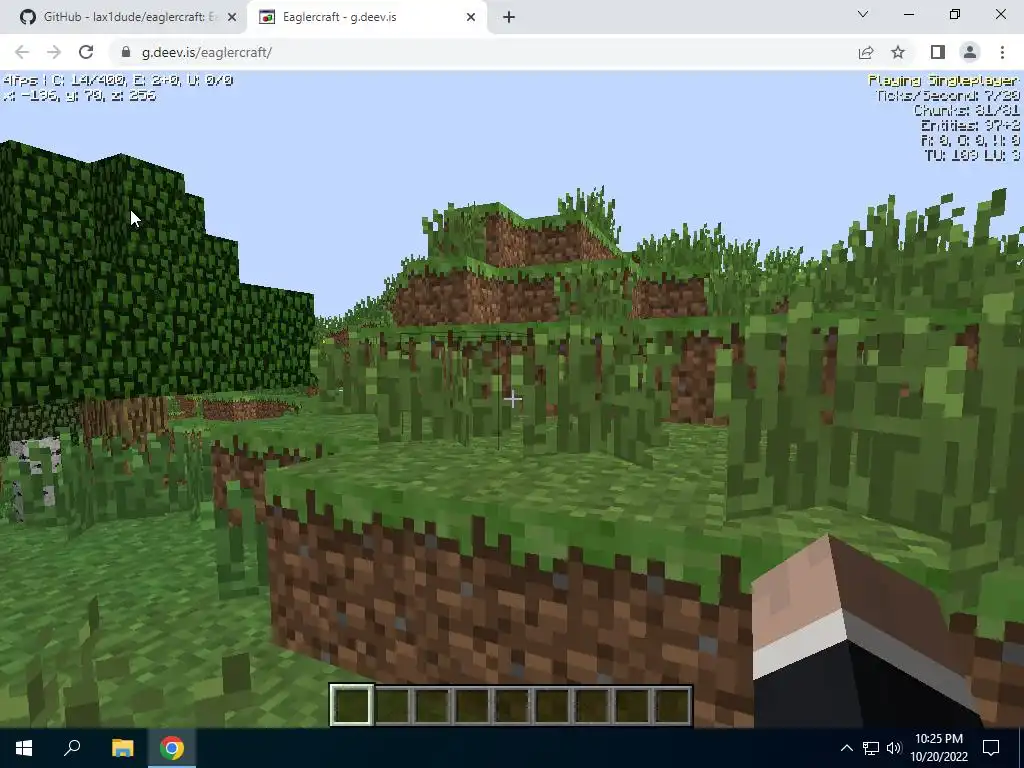
Task: Switch to the GitHub lax1dude/eaglercraft tab
Action: (x=124, y=17)
